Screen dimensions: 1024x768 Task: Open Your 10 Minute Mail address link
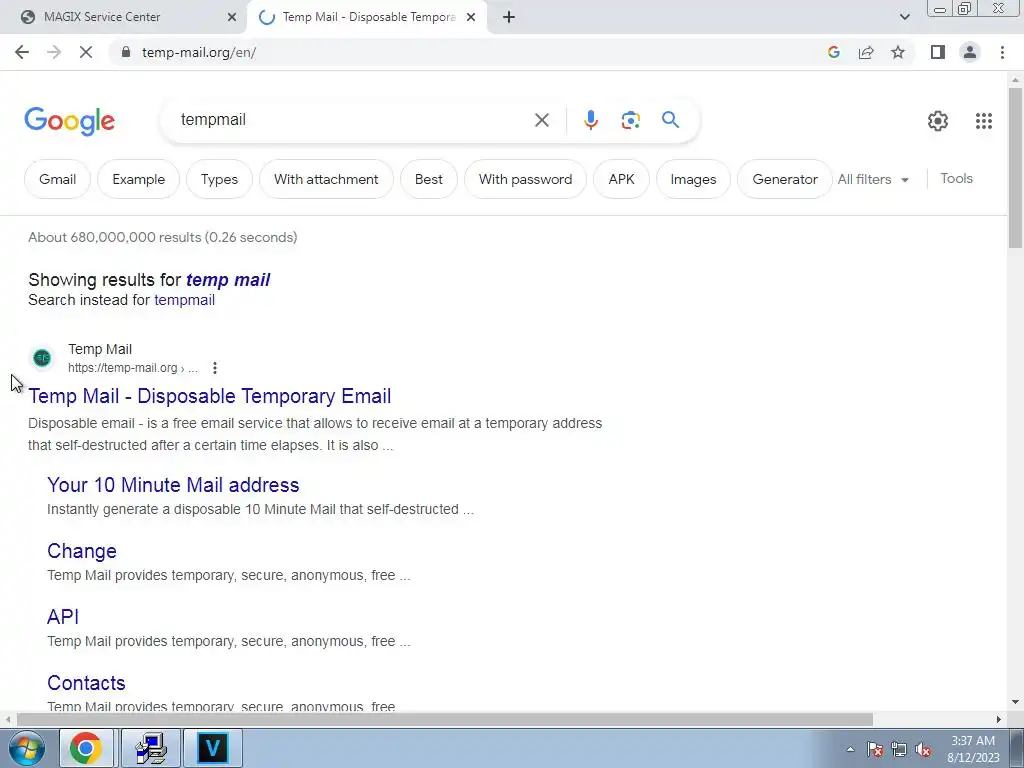tap(173, 485)
